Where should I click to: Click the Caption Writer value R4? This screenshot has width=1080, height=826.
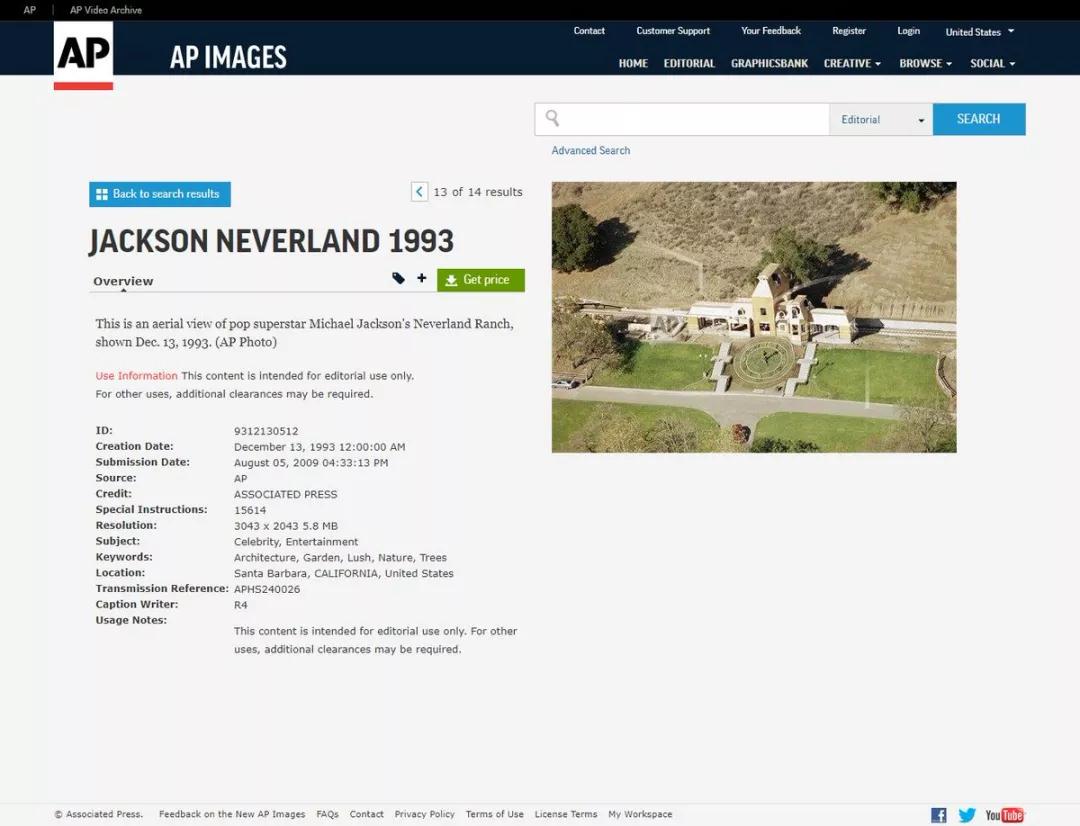point(240,605)
